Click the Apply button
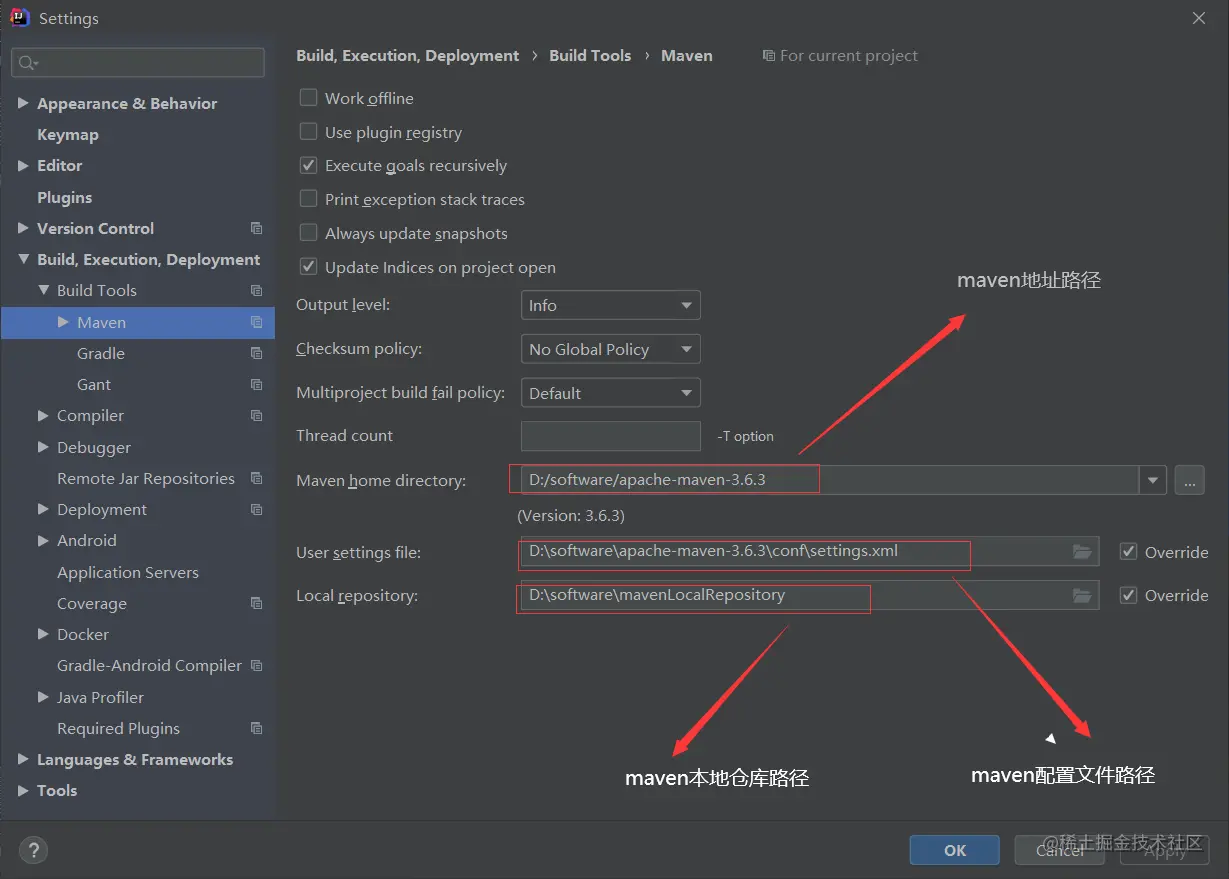 pyautogui.click(x=1165, y=850)
